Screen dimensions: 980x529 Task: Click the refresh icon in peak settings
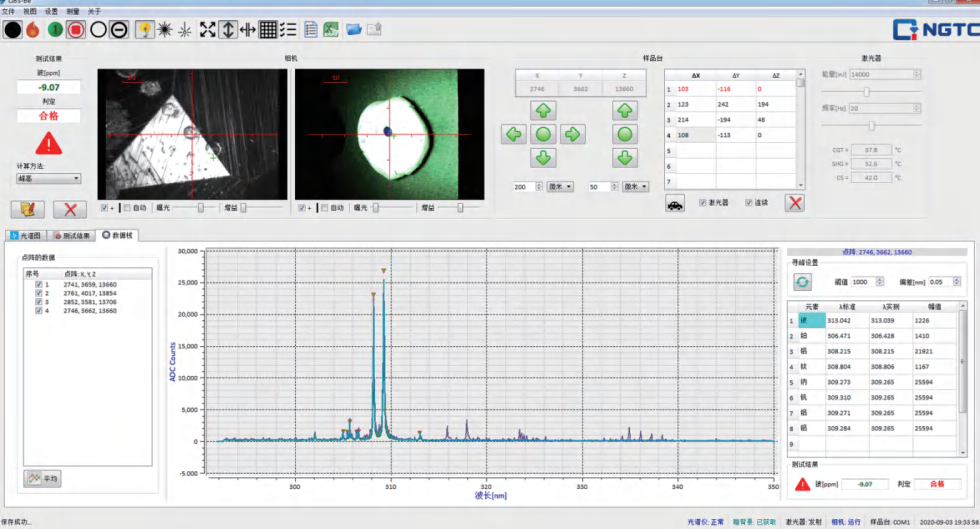coord(803,282)
